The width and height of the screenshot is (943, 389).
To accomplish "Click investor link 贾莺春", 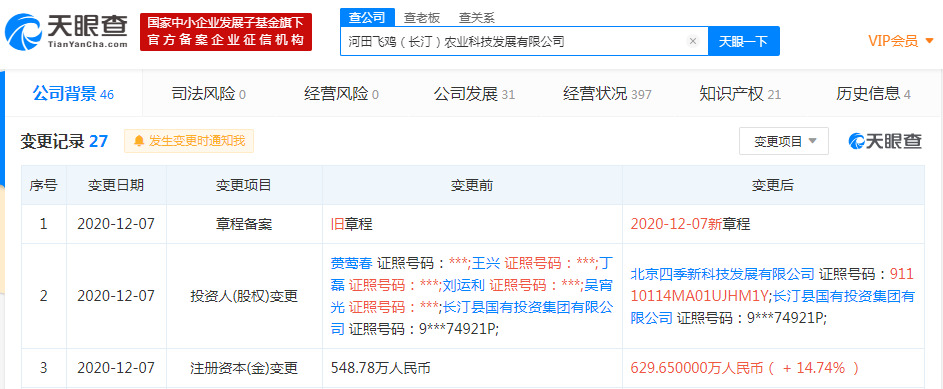I will 351,263.
